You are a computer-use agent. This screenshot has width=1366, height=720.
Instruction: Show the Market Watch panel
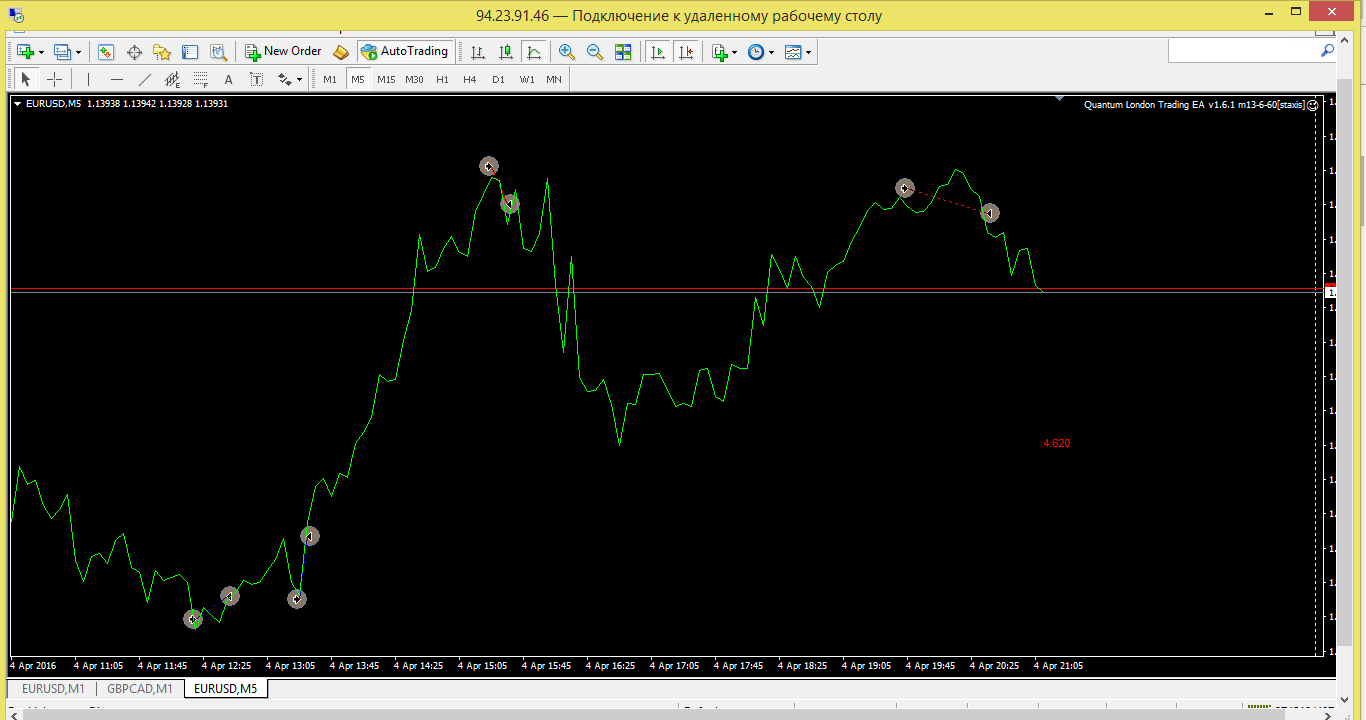click(105, 52)
